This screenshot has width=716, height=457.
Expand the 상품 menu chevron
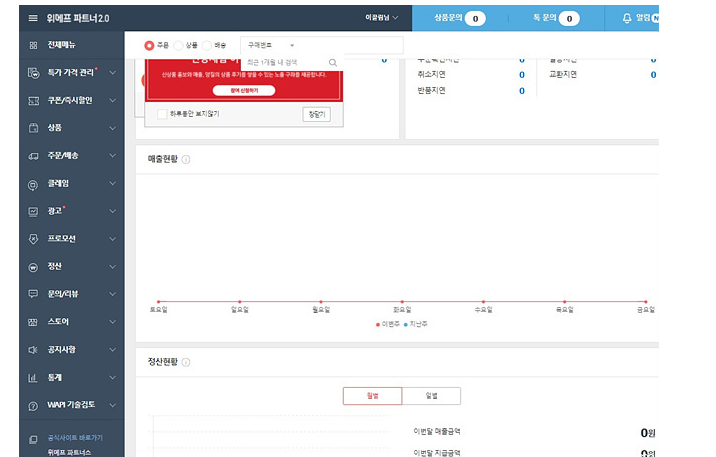click(113, 128)
